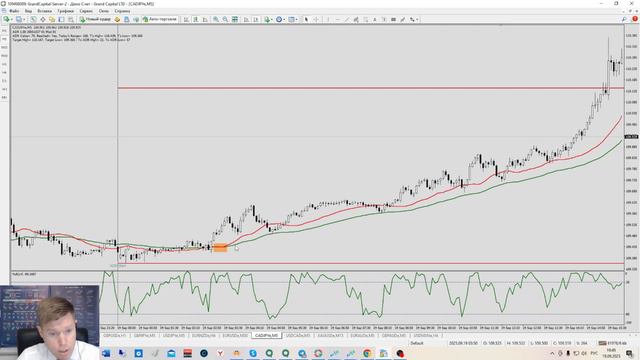Switch to H1 timeframe in side toolbar

[4, 64]
